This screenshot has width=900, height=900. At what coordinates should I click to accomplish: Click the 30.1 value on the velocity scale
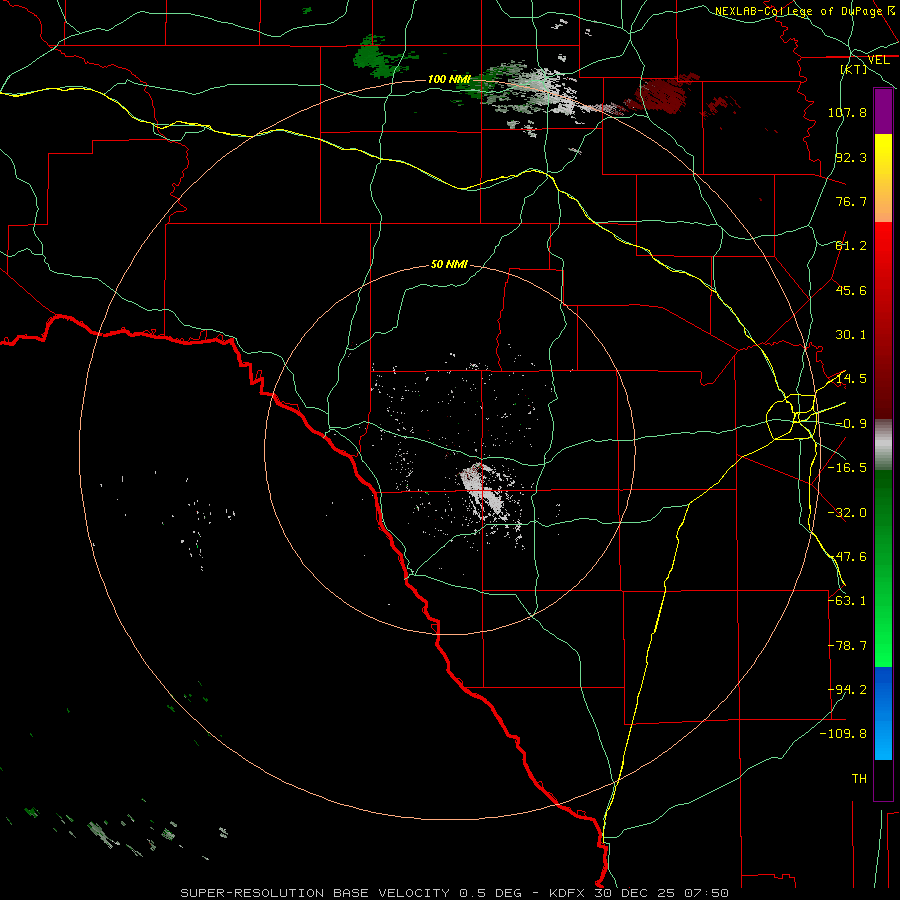tap(851, 335)
